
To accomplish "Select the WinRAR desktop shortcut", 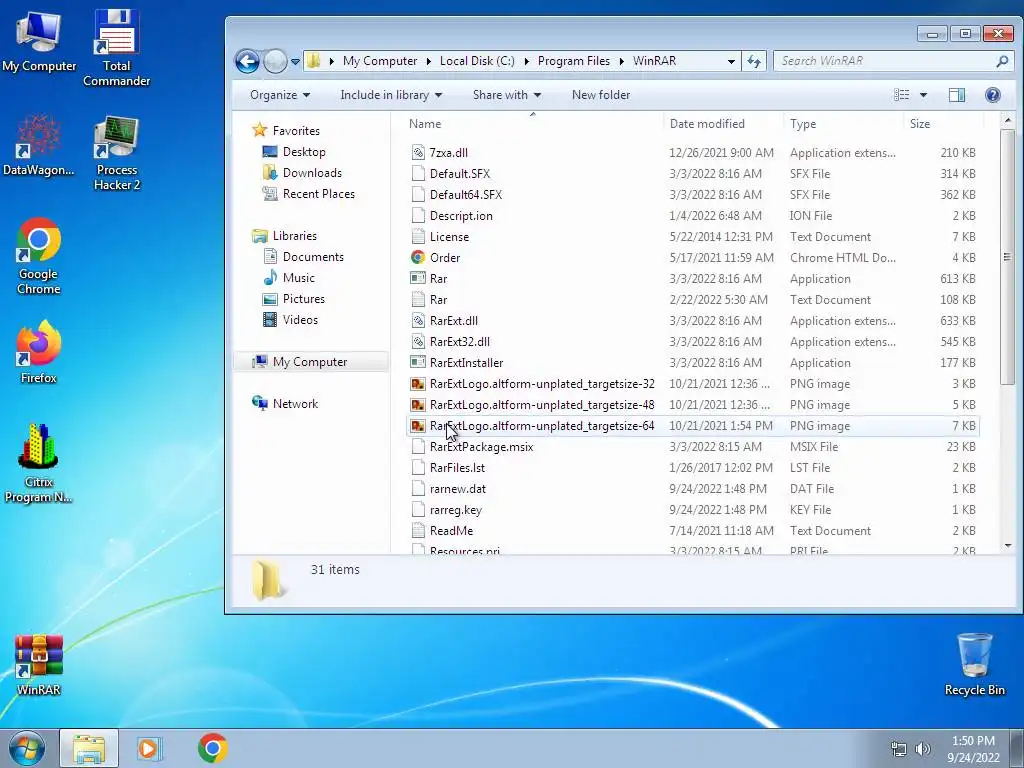I will pyautogui.click(x=39, y=665).
